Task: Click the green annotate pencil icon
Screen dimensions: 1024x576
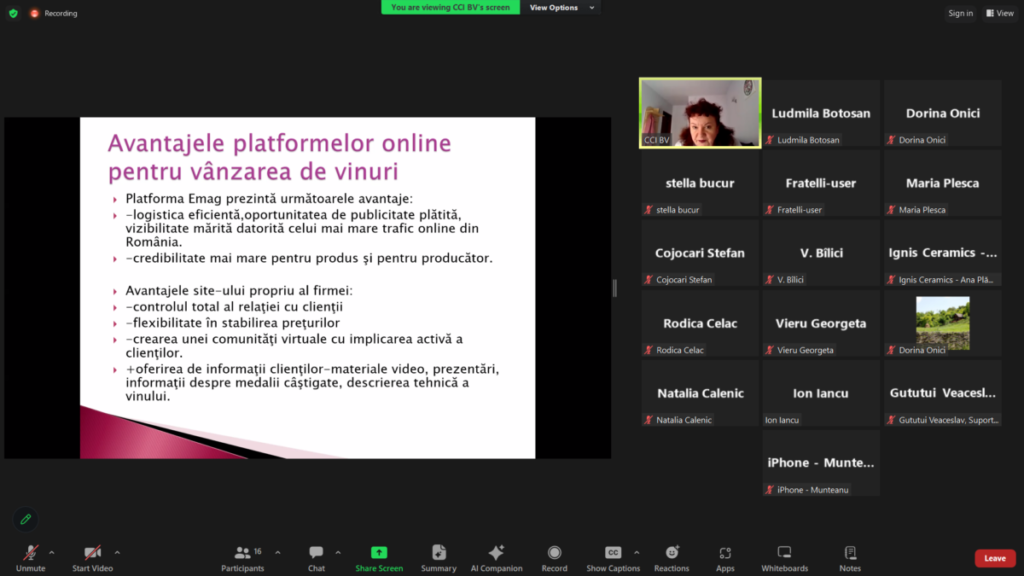Action: [x=25, y=519]
